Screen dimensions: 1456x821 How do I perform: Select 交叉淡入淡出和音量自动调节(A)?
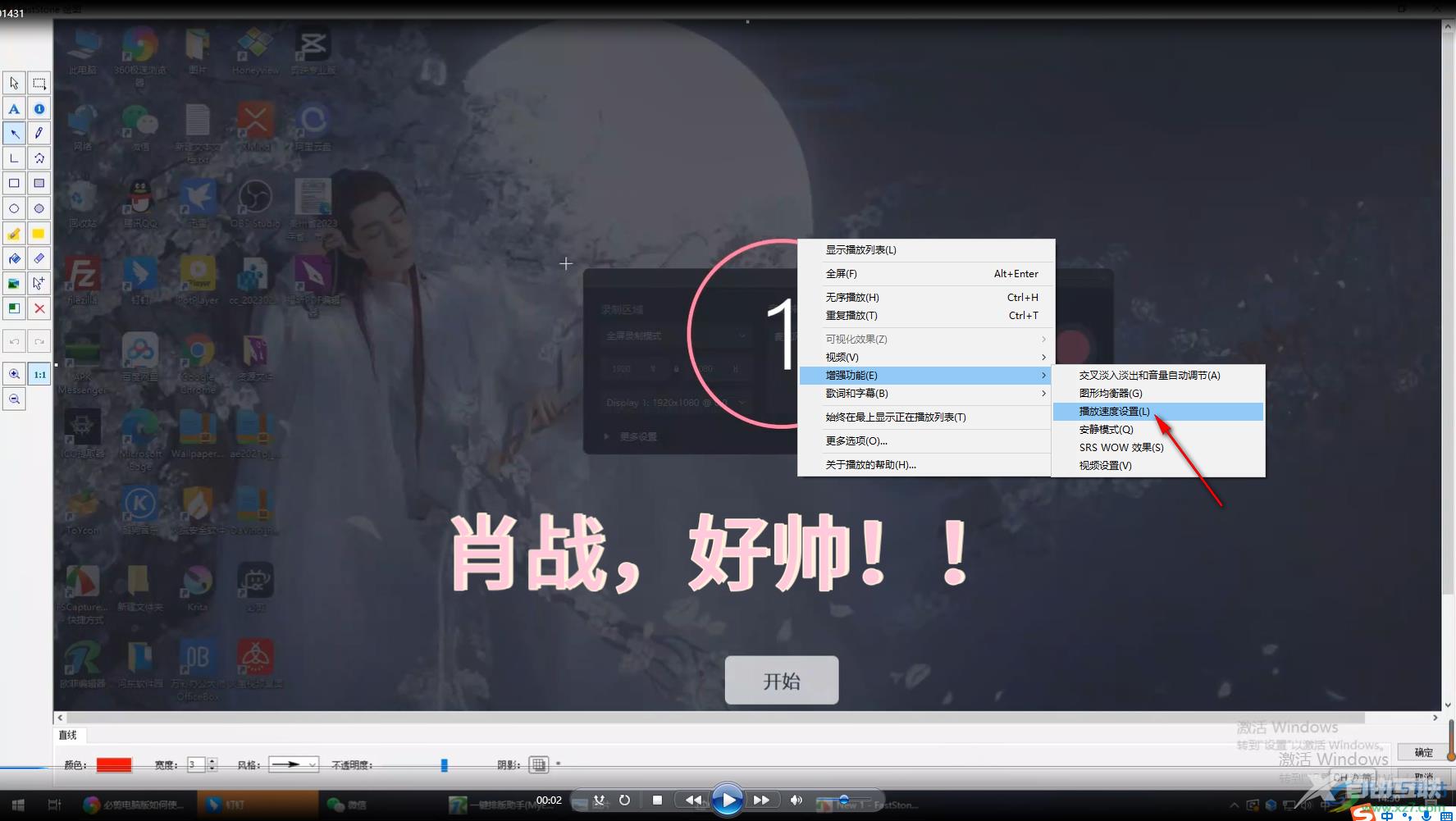[x=1158, y=376]
